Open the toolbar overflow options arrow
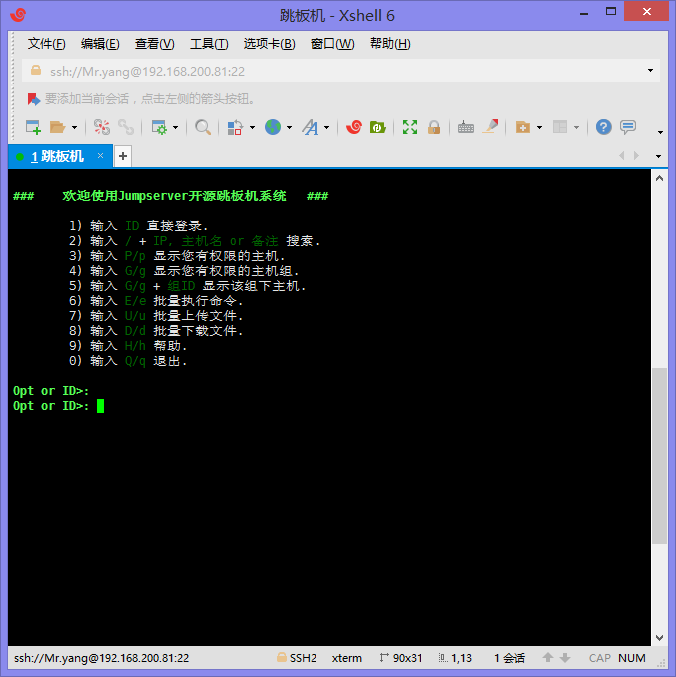Viewport: 676px width, 677px height. (x=660, y=132)
